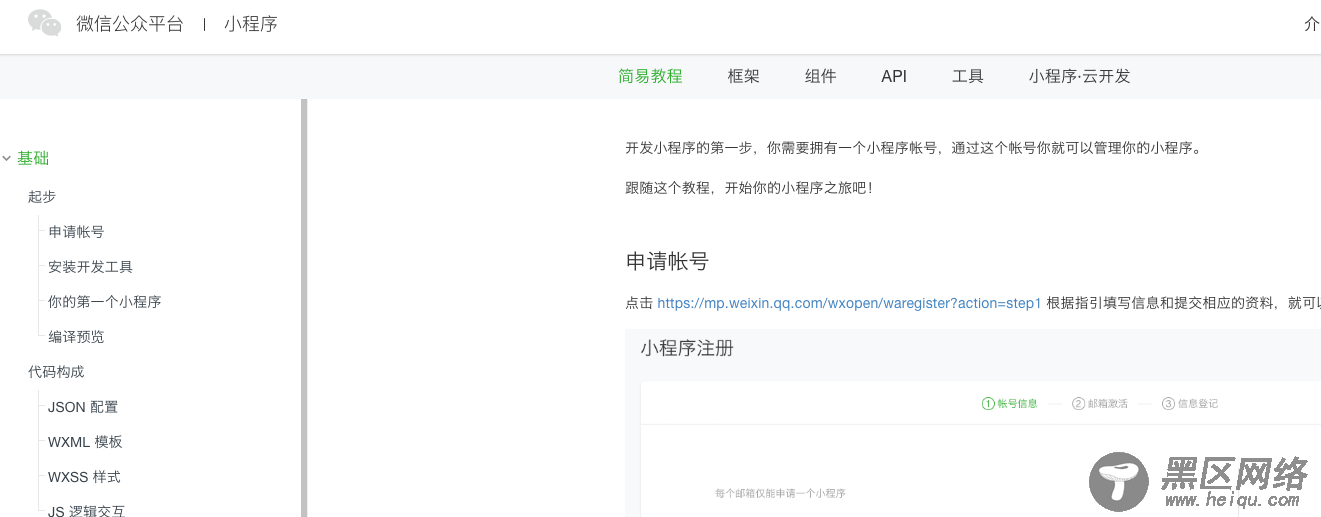Click the WeChat logo icon

coord(44,23)
